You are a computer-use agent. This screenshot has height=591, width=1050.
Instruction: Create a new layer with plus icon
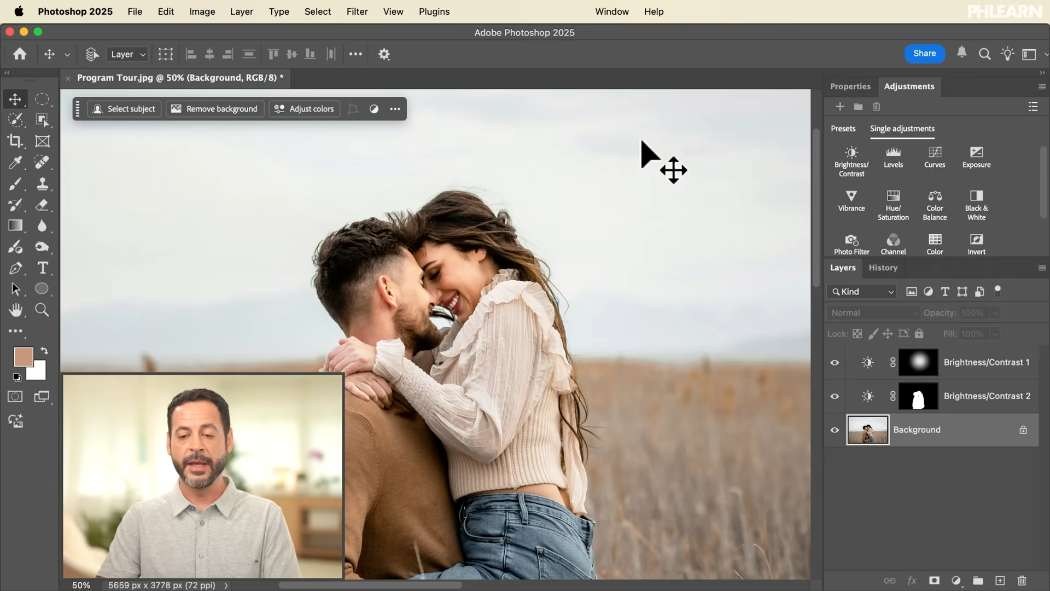(1000, 580)
